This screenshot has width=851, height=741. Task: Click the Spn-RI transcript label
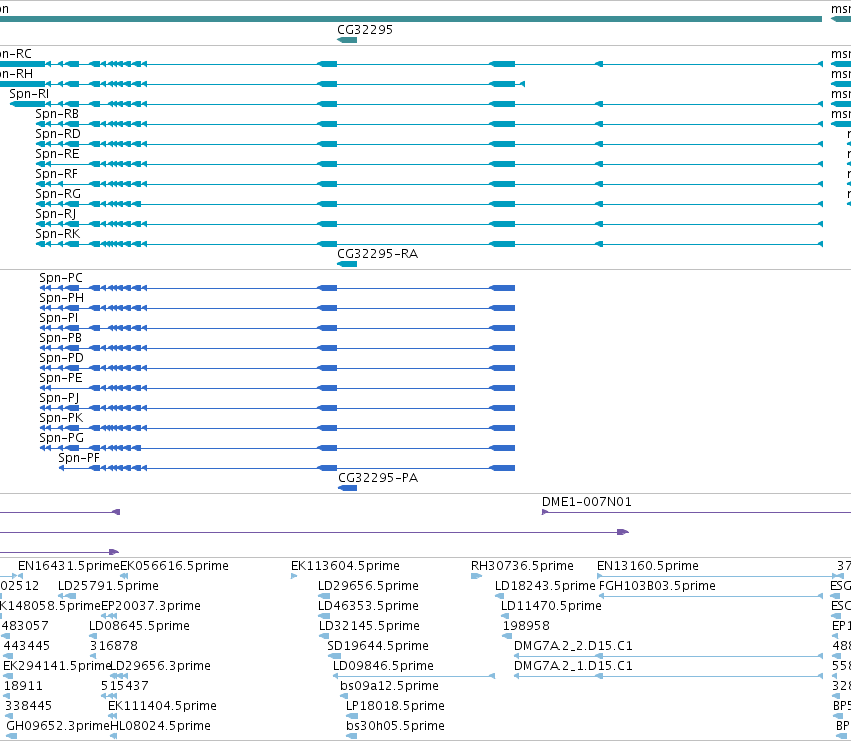(x=29, y=94)
